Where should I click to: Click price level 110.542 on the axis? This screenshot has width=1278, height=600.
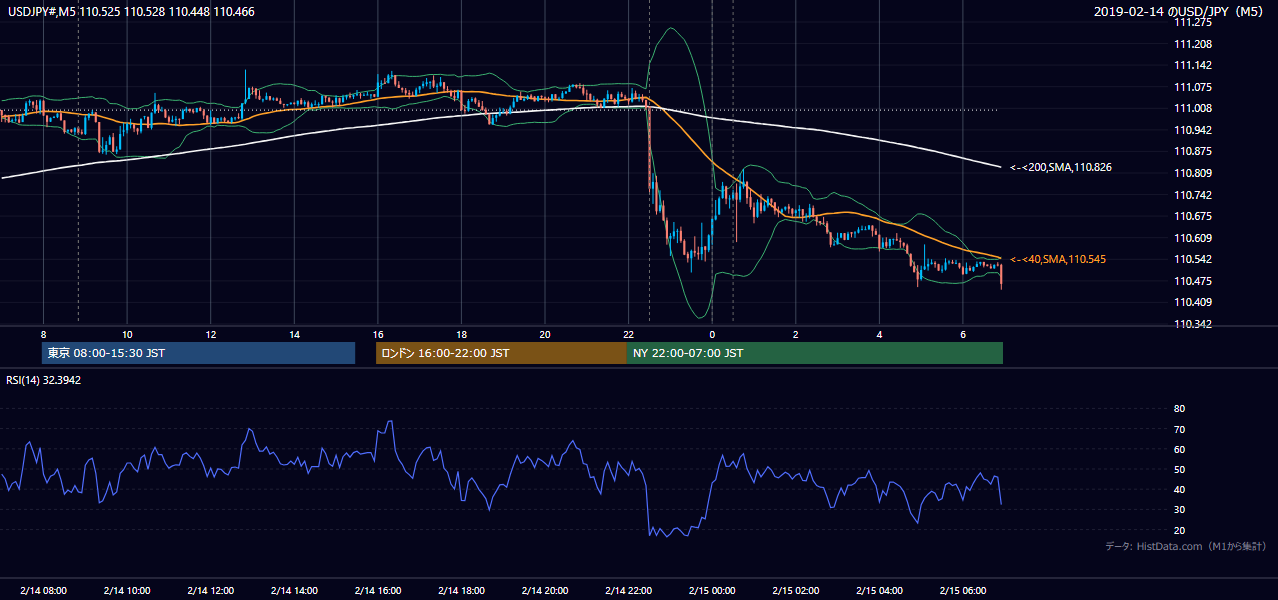point(1192,259)
